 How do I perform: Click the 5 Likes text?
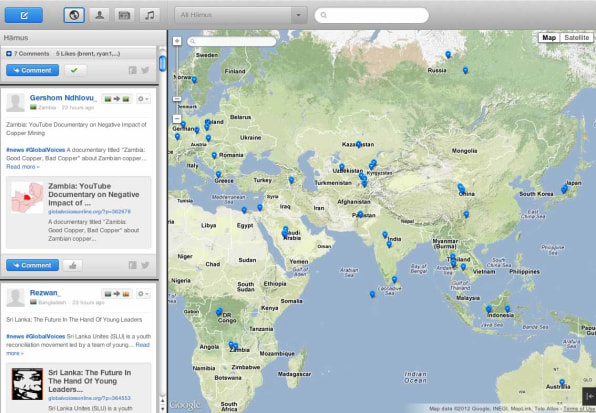(x=88, y=54)
